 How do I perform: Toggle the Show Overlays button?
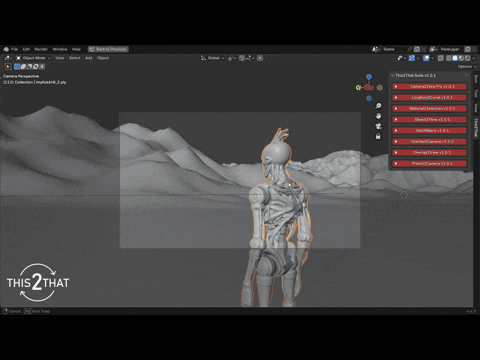point(426,58)
